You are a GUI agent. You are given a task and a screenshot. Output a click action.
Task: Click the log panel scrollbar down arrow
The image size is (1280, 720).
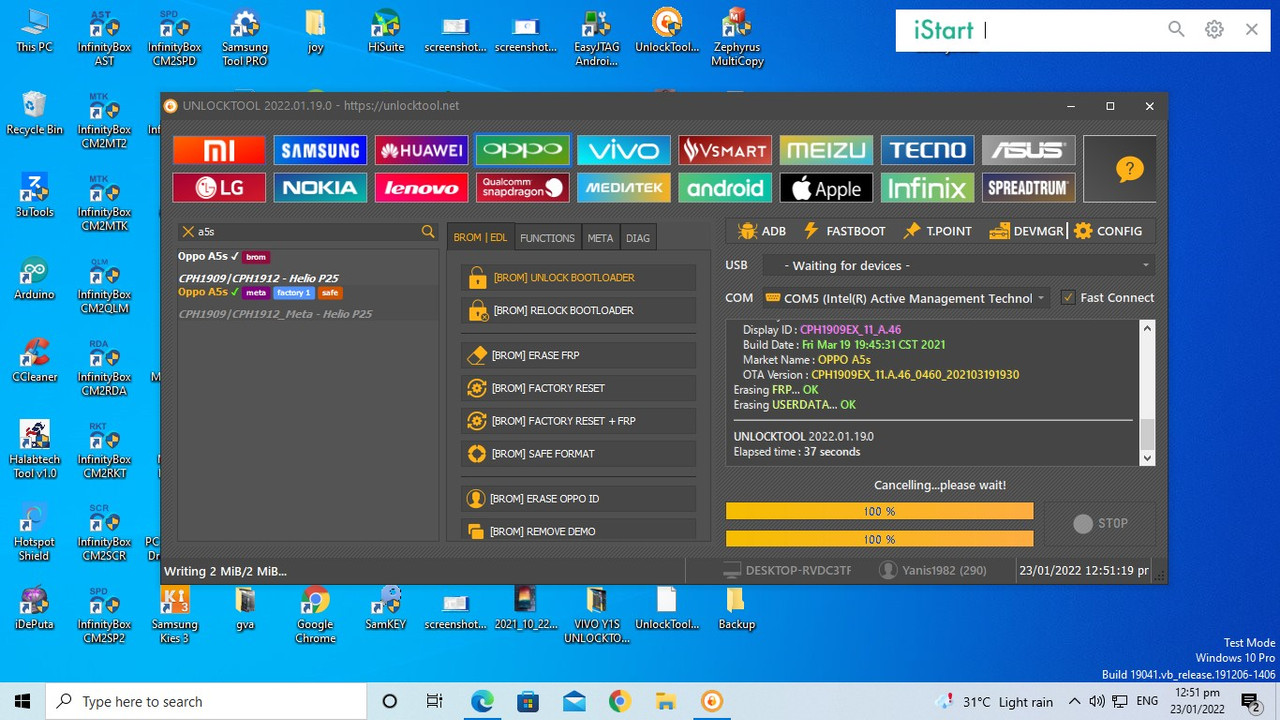(1147, 457)
